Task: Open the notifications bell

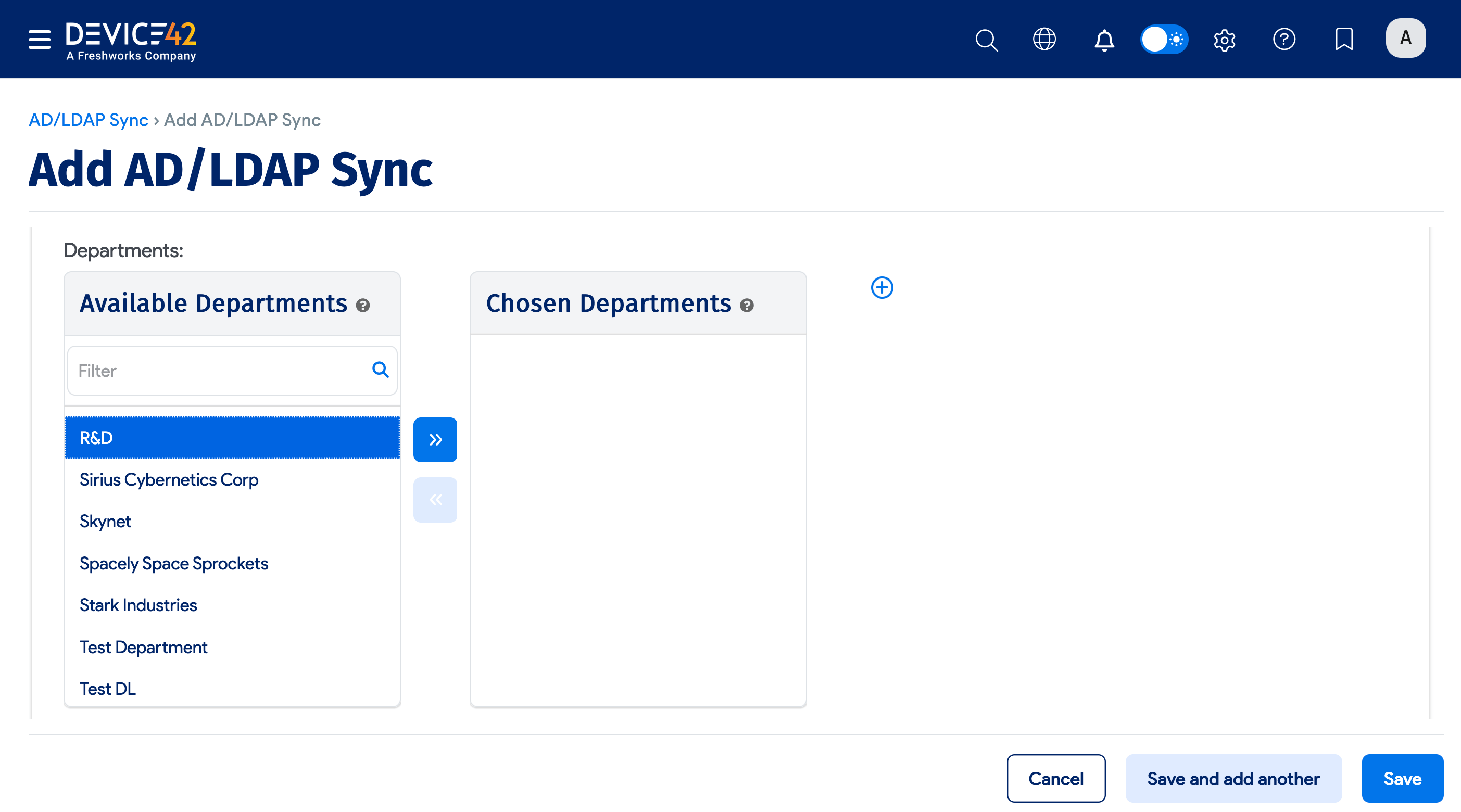Action: (1104, 40)
